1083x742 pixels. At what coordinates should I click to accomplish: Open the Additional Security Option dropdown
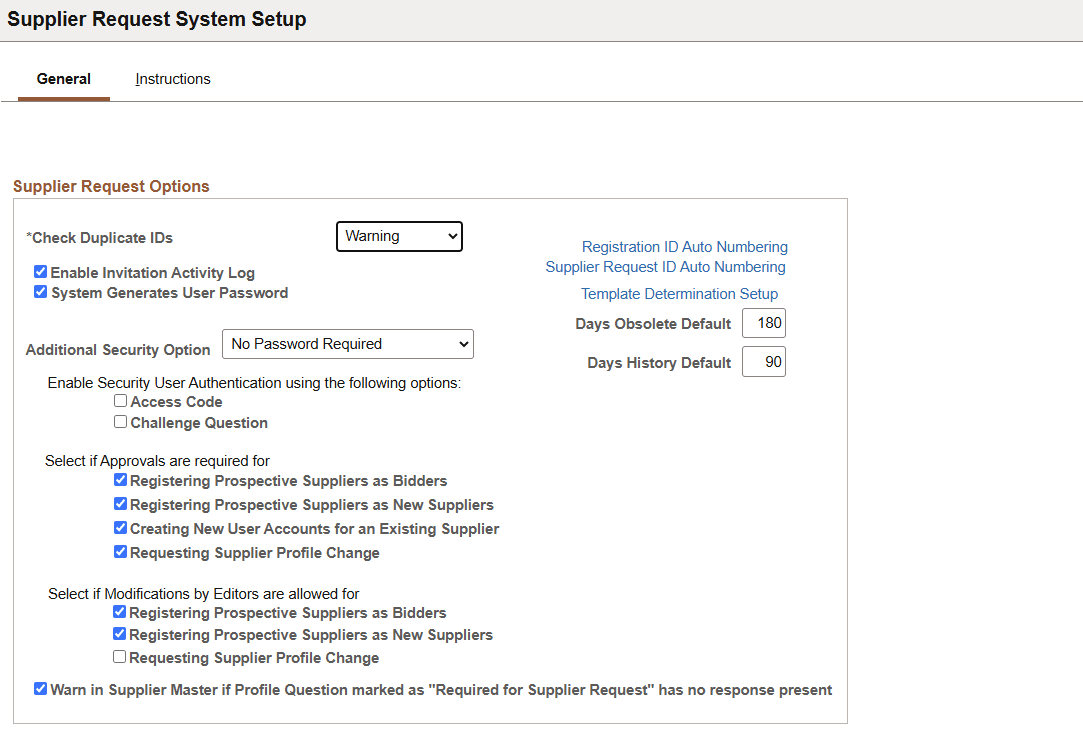347,343
